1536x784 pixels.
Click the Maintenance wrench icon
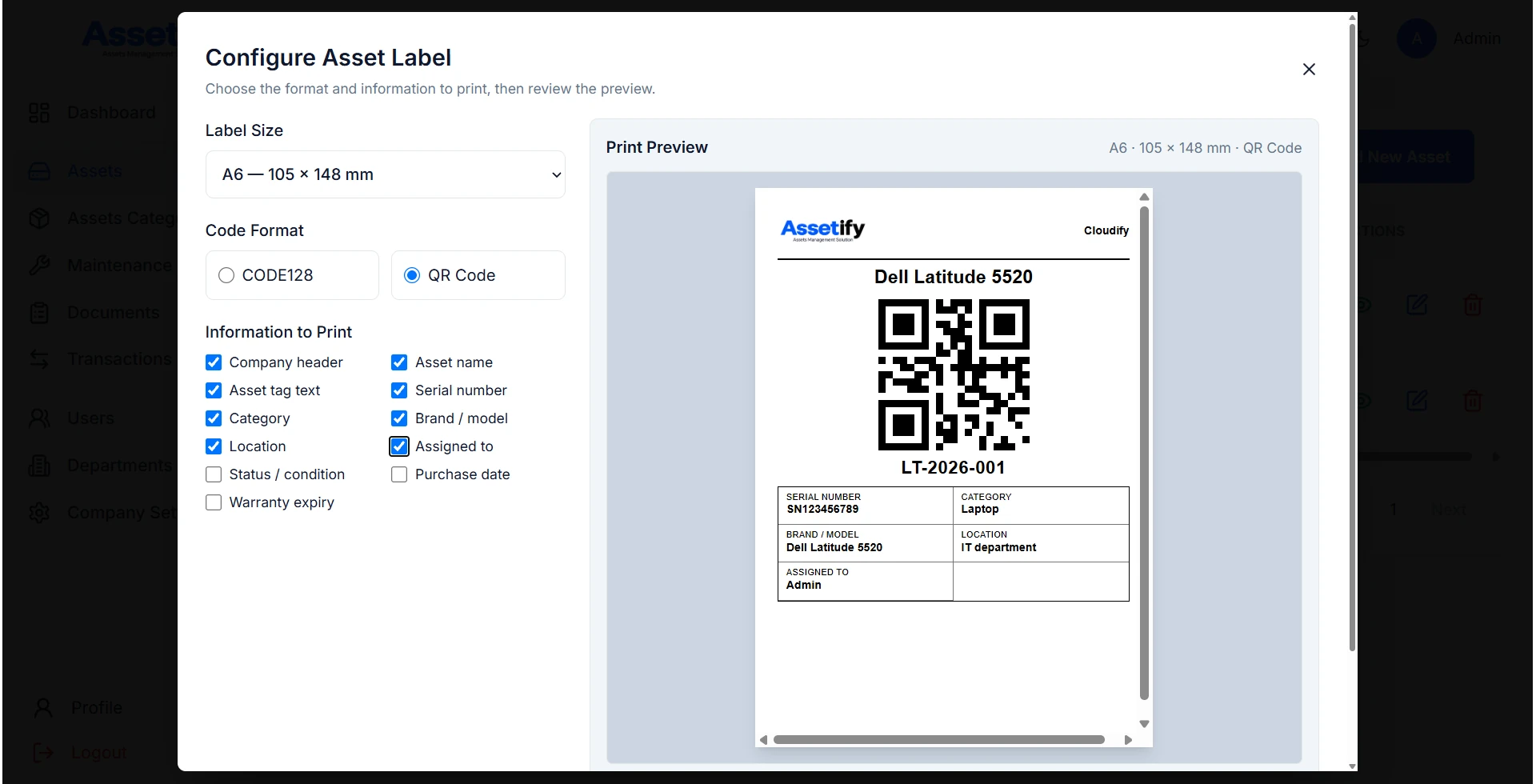pyautogui.click(x=39, y=265)
